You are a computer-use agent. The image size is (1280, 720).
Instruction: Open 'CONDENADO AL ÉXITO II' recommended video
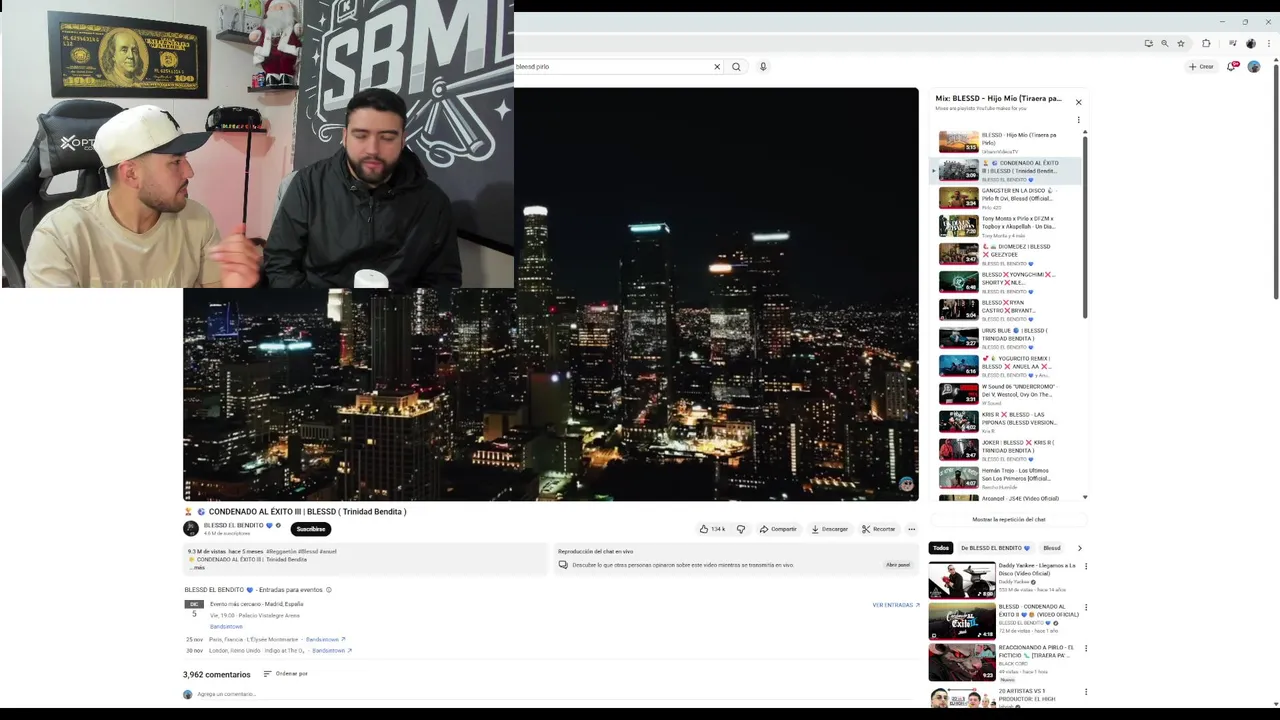coord(1002,622)
